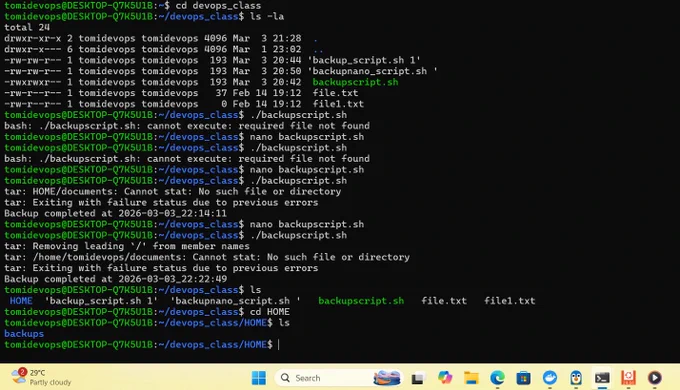Click 'Backup completed at 2026-03-03_22:14:11' line
Image resolution: width=680 pixels, height=390 pixels.
(115, 213)
